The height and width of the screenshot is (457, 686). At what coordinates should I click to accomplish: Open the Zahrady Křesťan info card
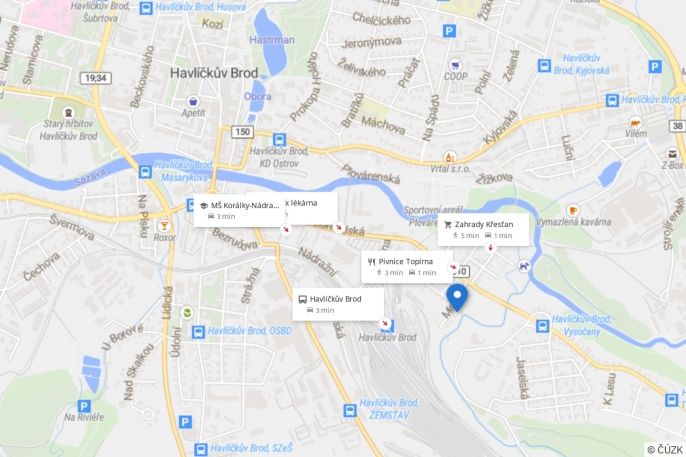click(483, 230)
